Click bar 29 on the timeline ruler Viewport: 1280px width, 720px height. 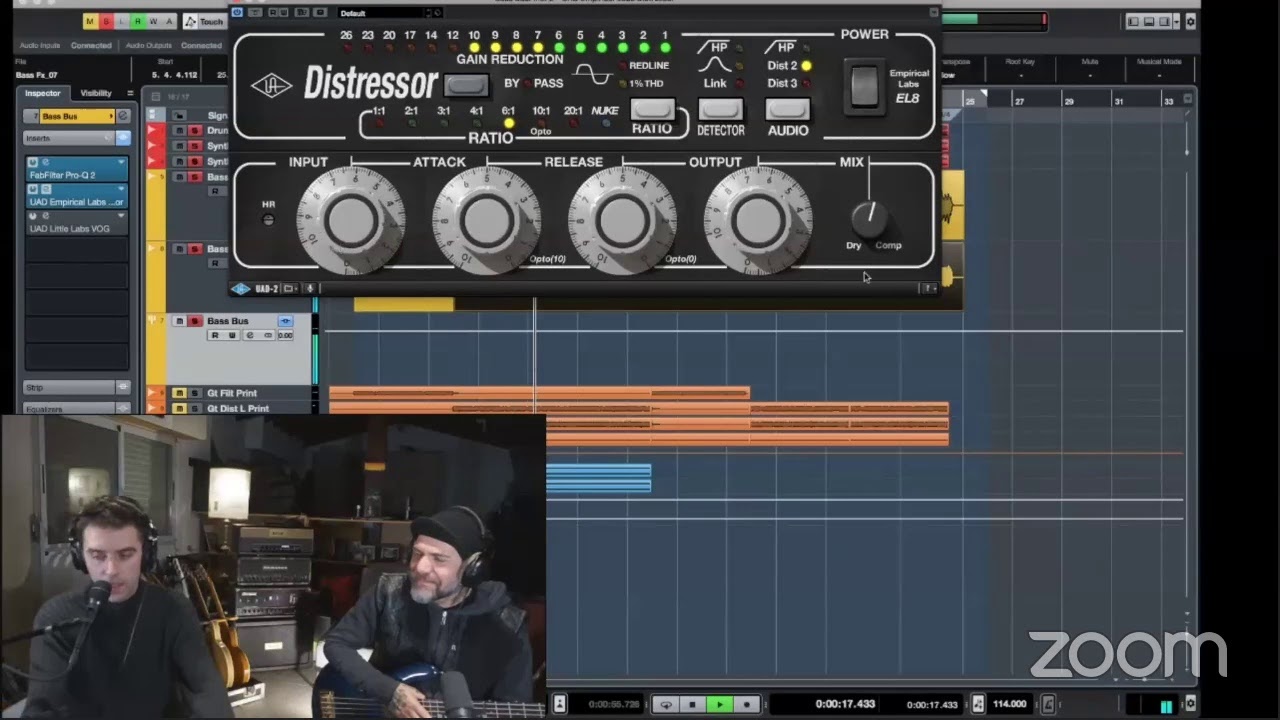point(1069,102)
